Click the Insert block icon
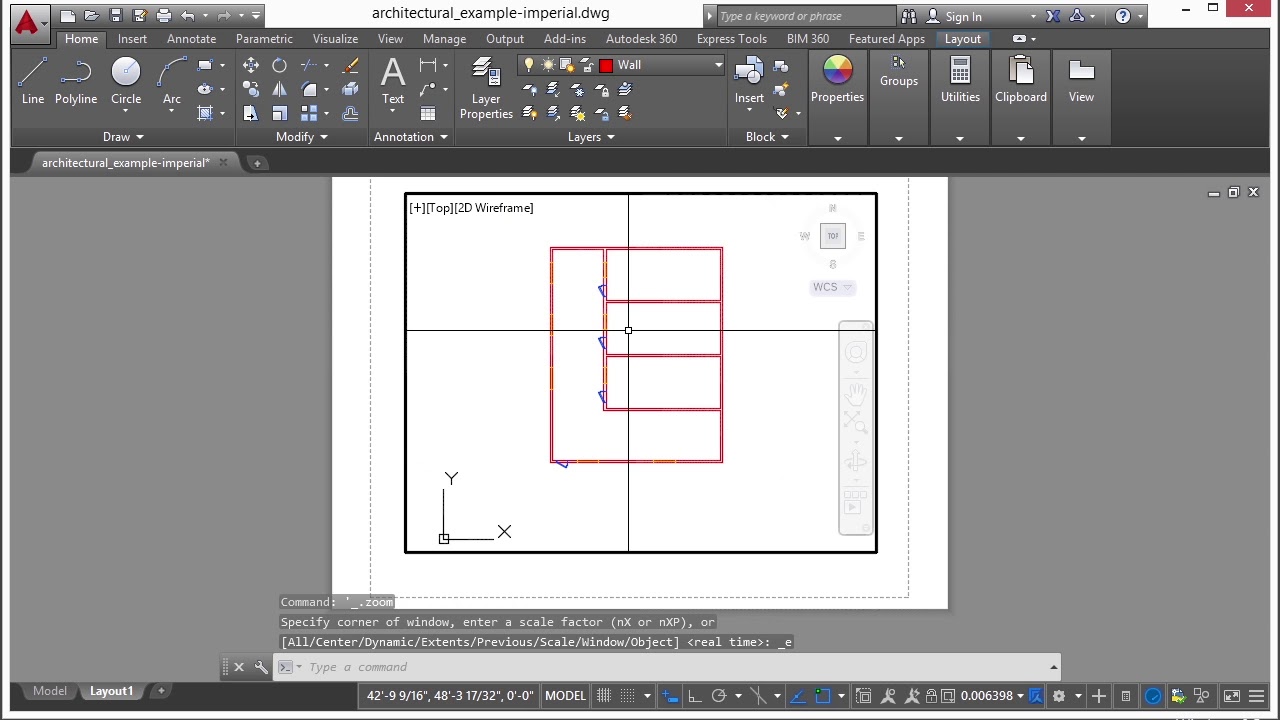Viewport: 1280px width, 720px height. point(749,81)
